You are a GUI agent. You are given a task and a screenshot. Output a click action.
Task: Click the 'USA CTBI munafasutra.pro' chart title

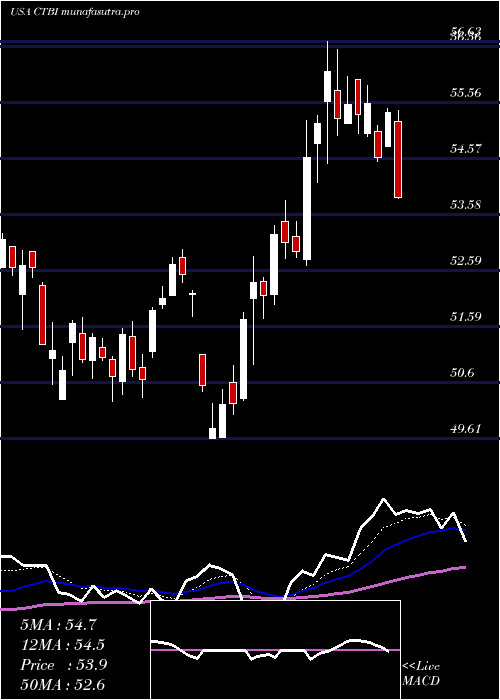(x=75, y=12)
